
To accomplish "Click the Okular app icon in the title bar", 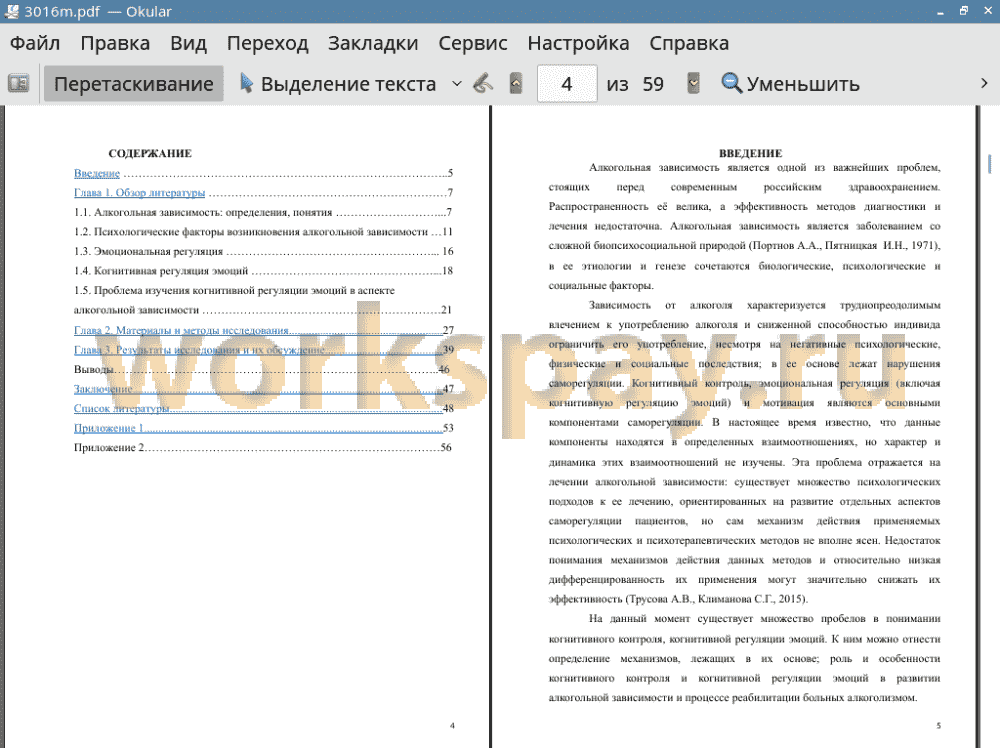I will coord(11,11).
